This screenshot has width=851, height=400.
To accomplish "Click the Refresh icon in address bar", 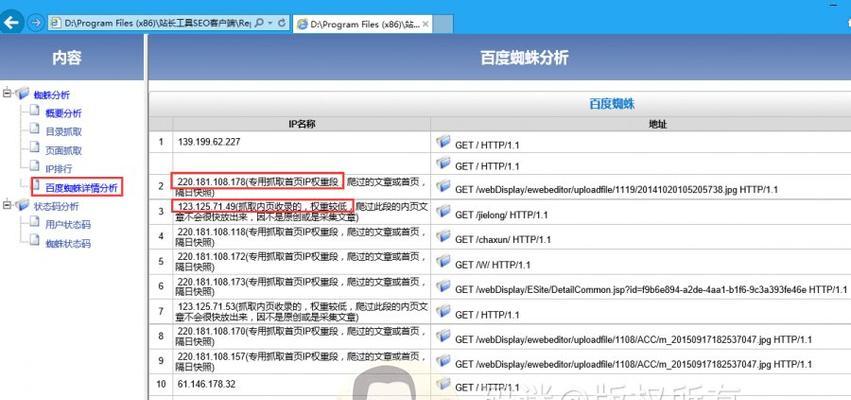I will pyautogui.click(x=282, y=23).
